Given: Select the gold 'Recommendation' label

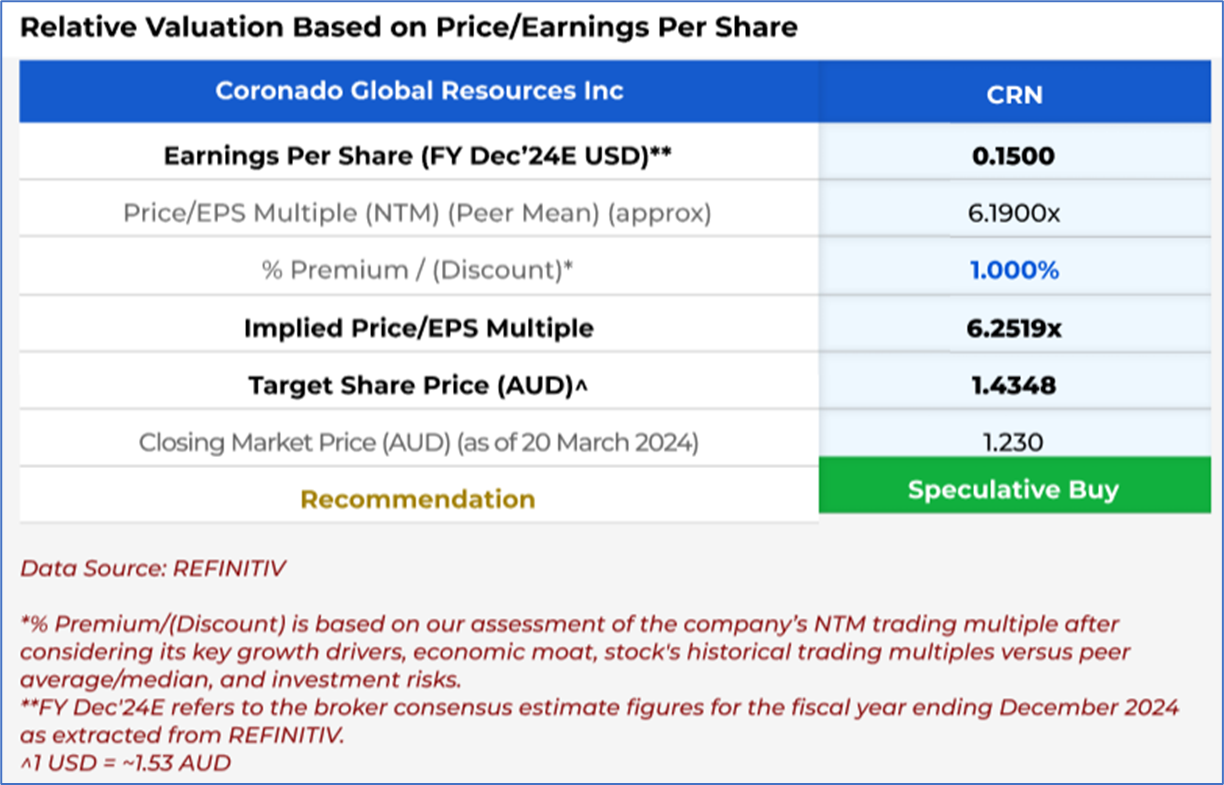Looking at the screenshot, I should point(418,499).
